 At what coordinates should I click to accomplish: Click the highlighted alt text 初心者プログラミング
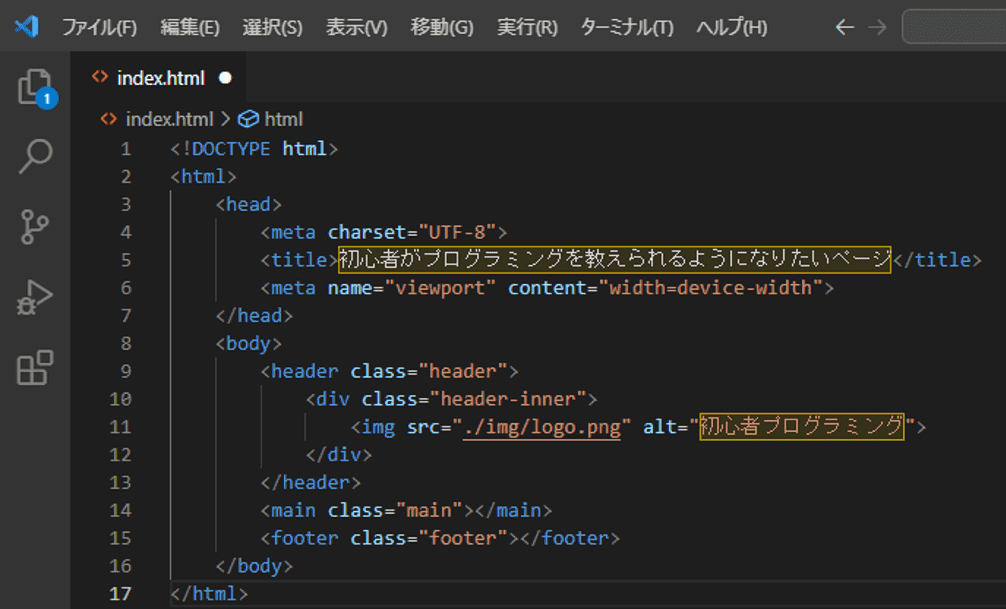coord(801,426)
